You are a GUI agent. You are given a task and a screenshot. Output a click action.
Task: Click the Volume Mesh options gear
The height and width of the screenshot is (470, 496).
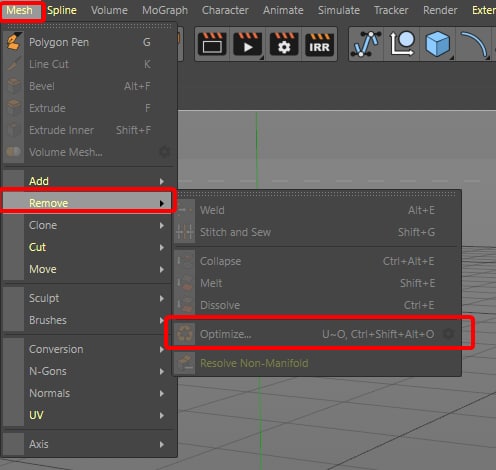coord(164,152)
